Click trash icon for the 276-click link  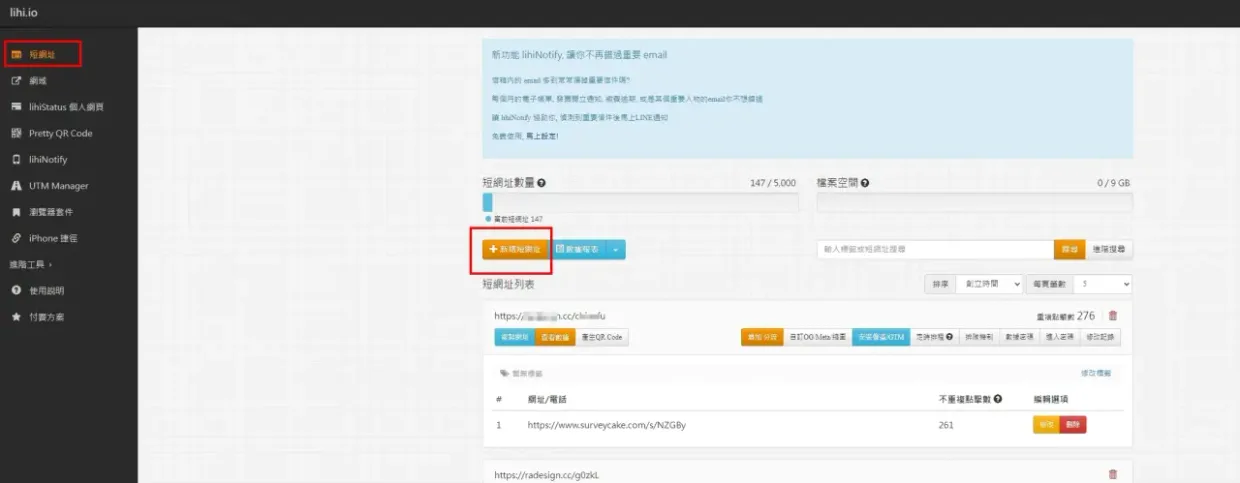point(1113,316)
